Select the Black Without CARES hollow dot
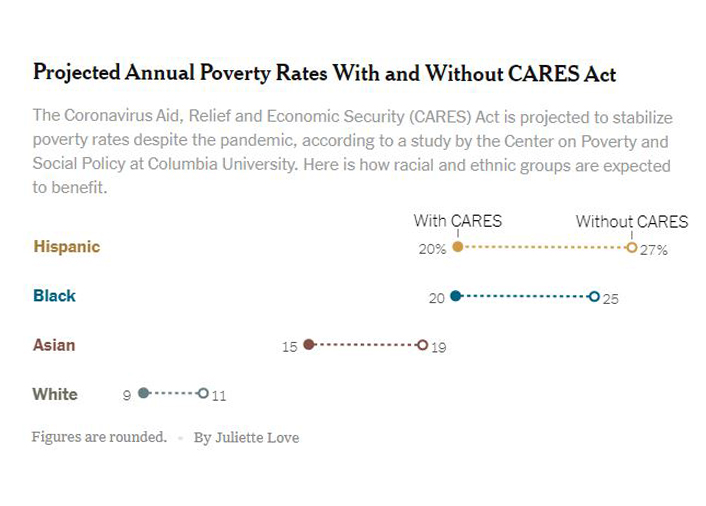The height and width of the screenshot is (506, 706). 594,296
